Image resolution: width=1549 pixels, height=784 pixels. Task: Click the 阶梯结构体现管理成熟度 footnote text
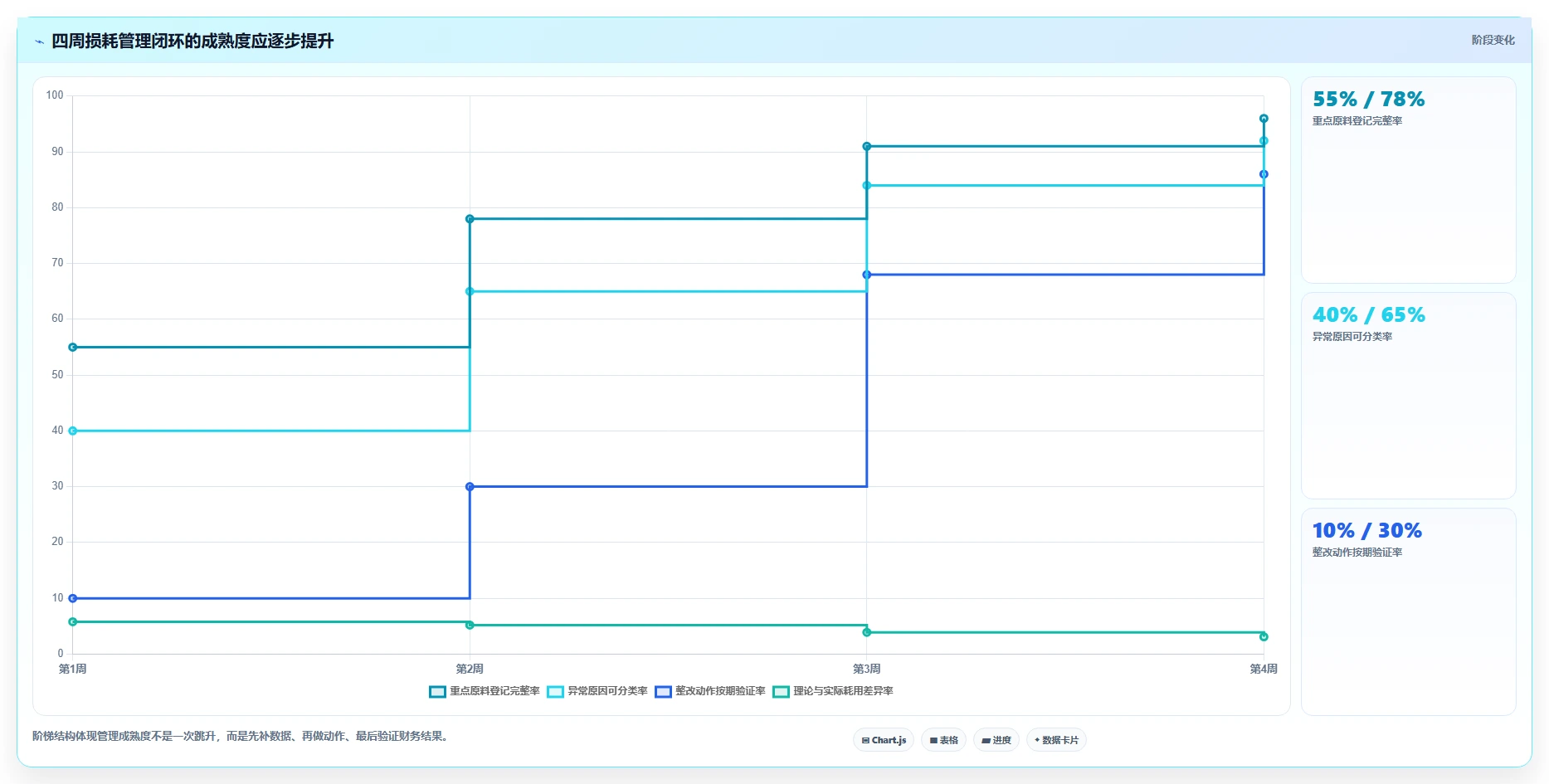[x=242, y=736]
